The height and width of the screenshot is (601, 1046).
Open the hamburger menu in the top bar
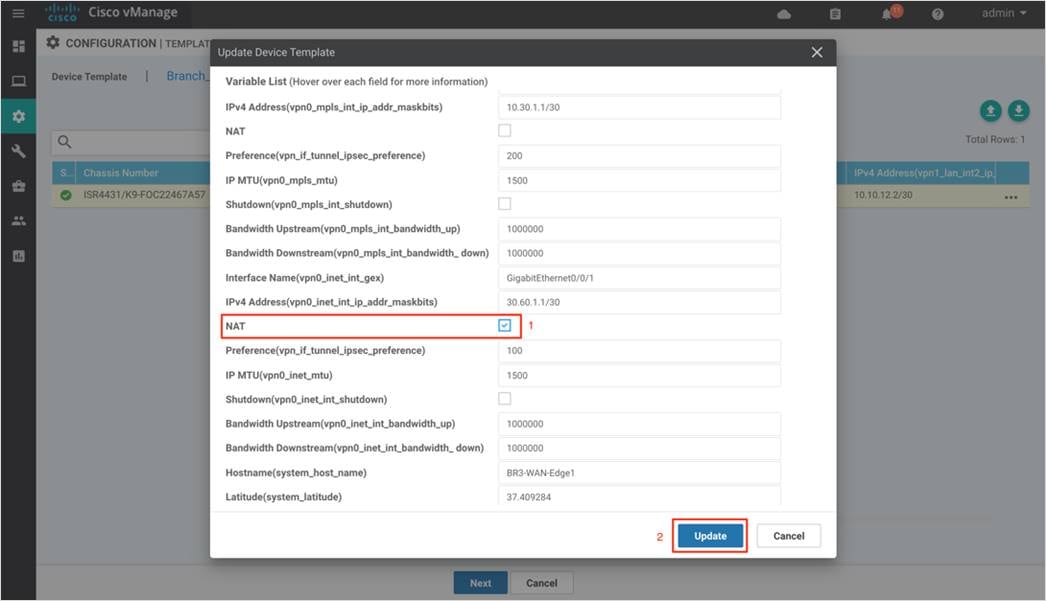(18, 13)
